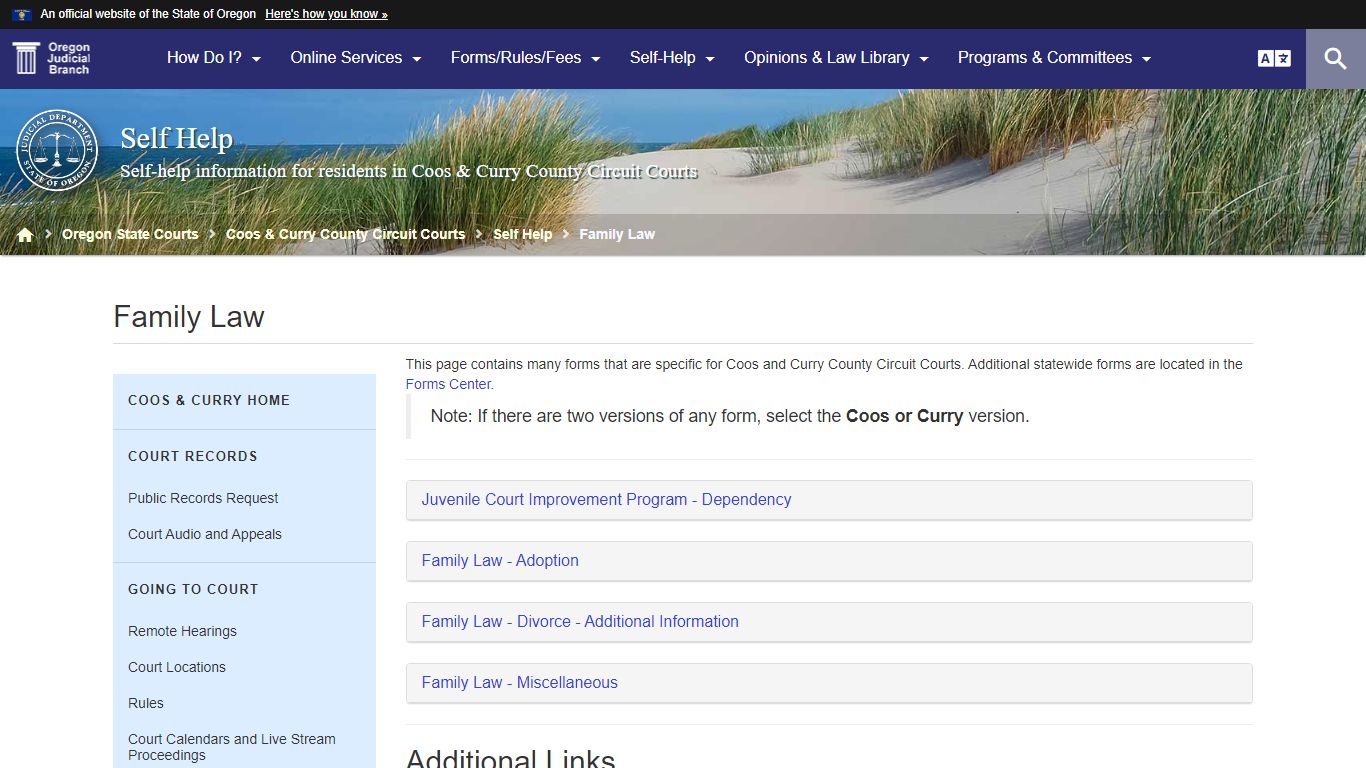Open Public Records Request sidebar link
1366x768 pixels.
pyautogui.click(x=203, y=498)
